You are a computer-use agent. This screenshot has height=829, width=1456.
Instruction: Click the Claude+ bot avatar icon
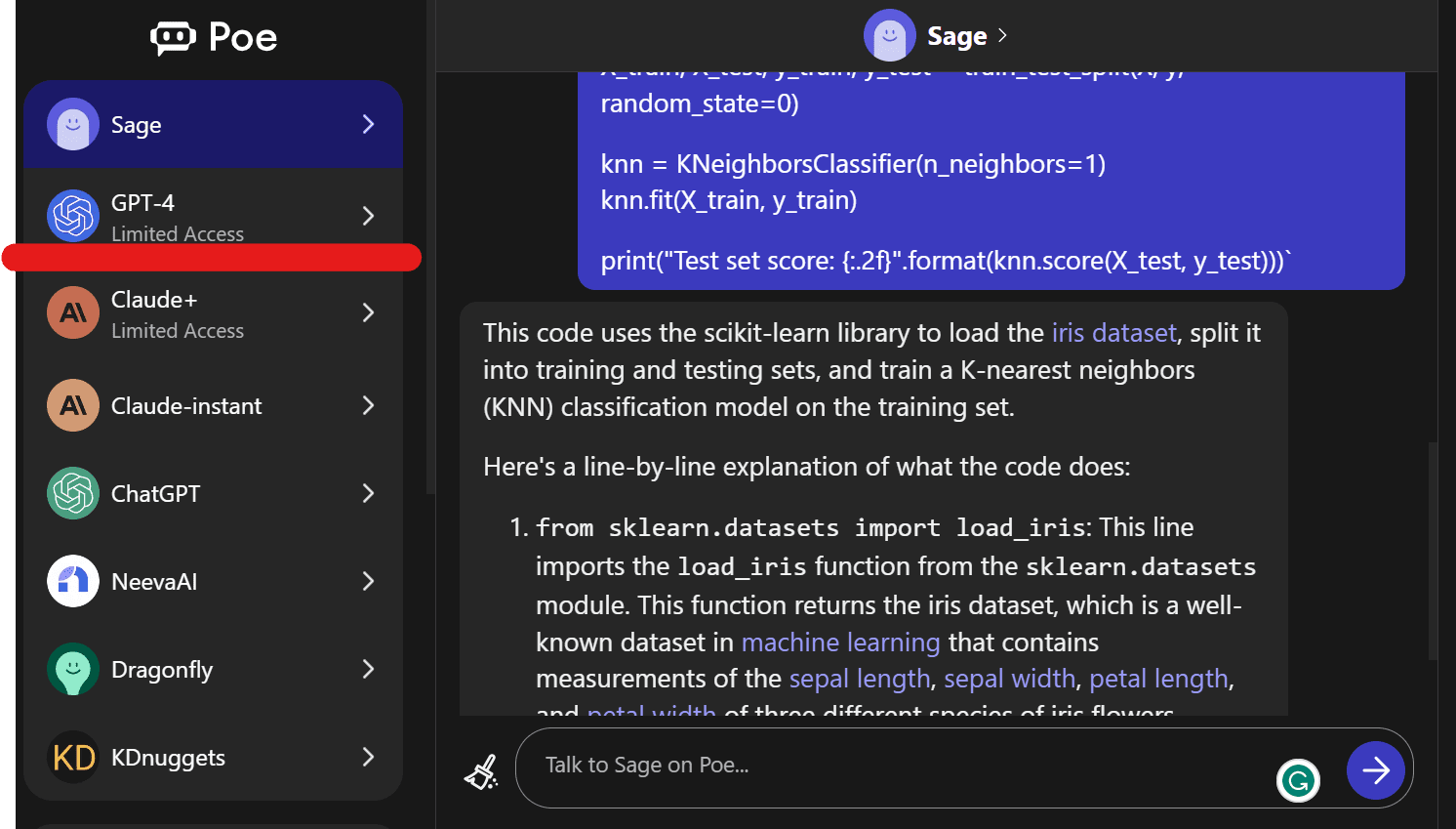[73, 312]
